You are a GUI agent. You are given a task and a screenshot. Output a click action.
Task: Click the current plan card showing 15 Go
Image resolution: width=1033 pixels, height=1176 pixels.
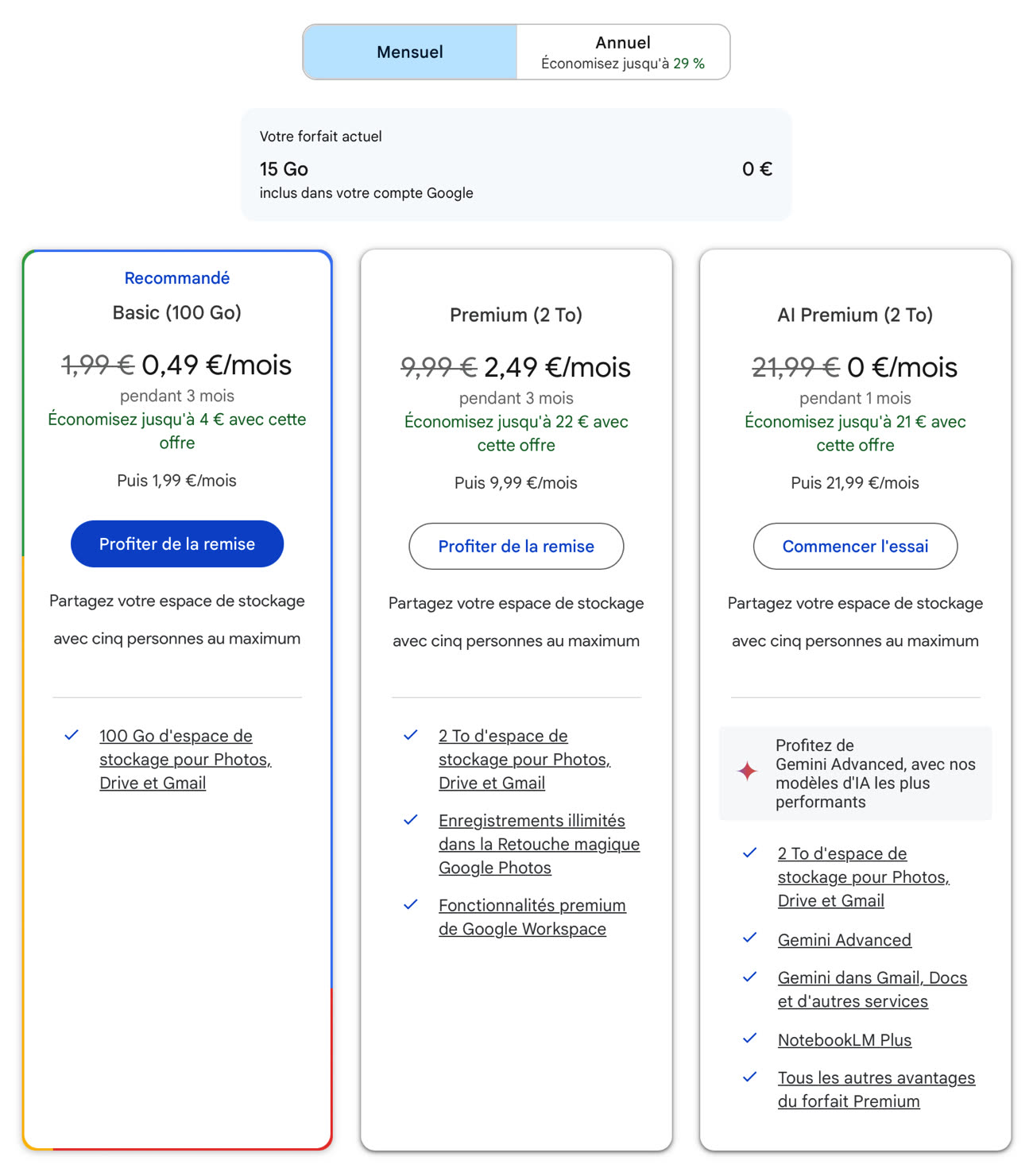516,164
